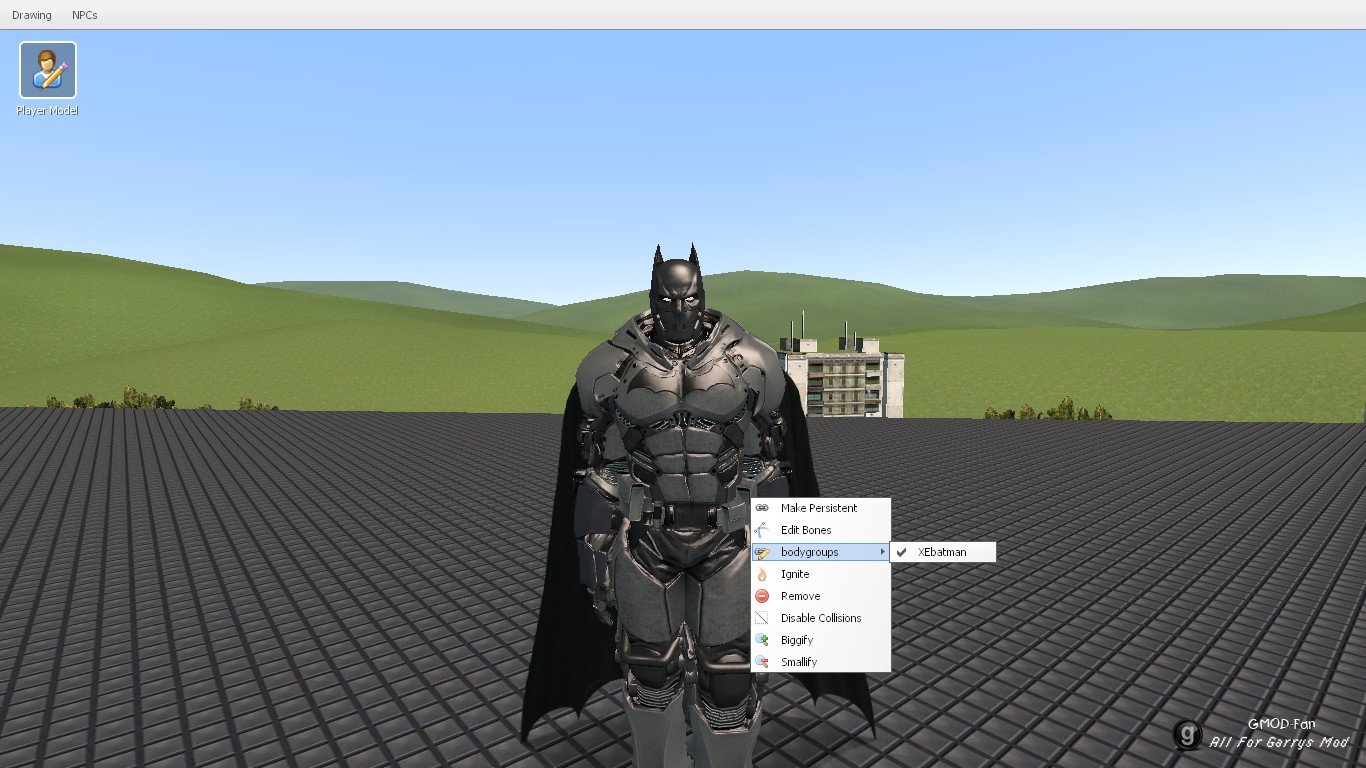Select Ignite from the context menu
The image size is (1366, 768).
coord(820,574)
